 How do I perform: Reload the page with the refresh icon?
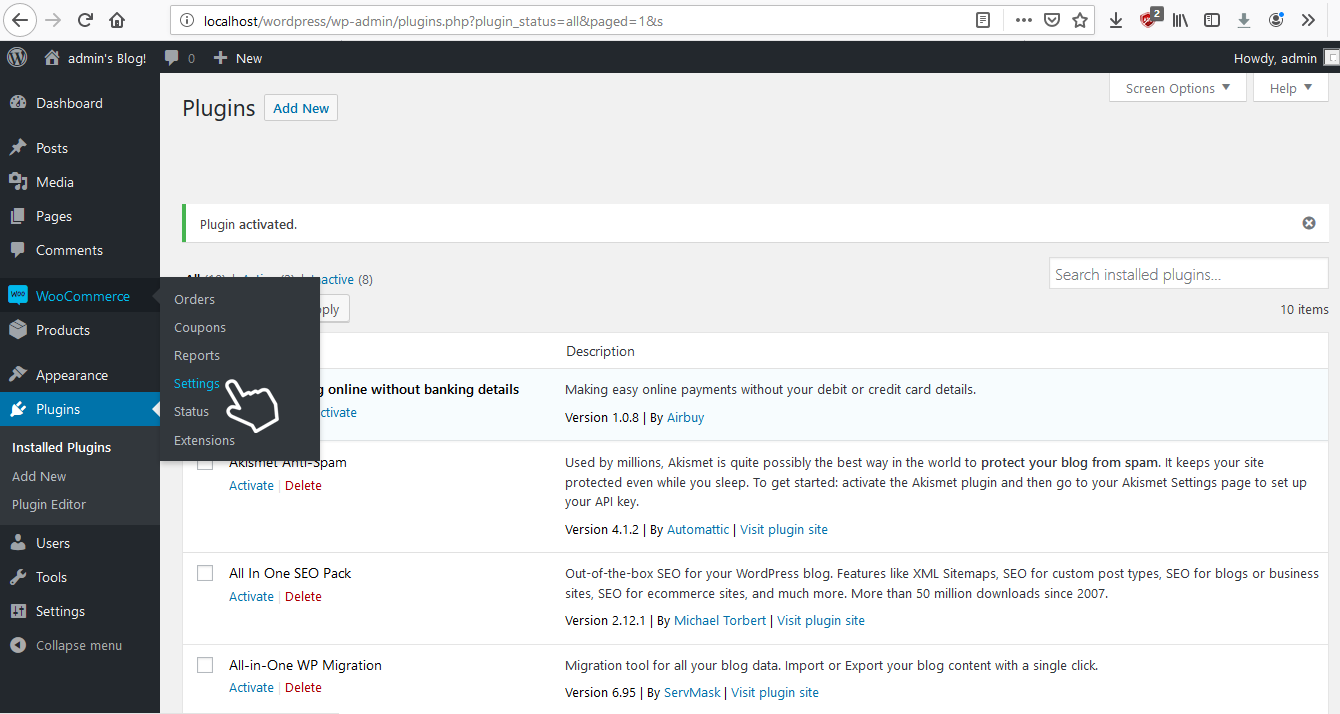coord(85,20)
